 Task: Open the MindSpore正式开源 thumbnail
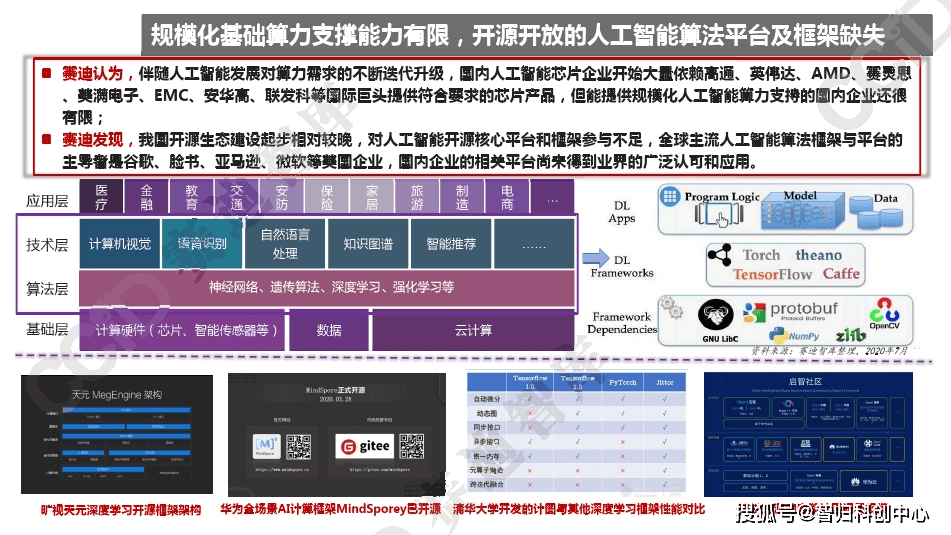pos(337,434)
